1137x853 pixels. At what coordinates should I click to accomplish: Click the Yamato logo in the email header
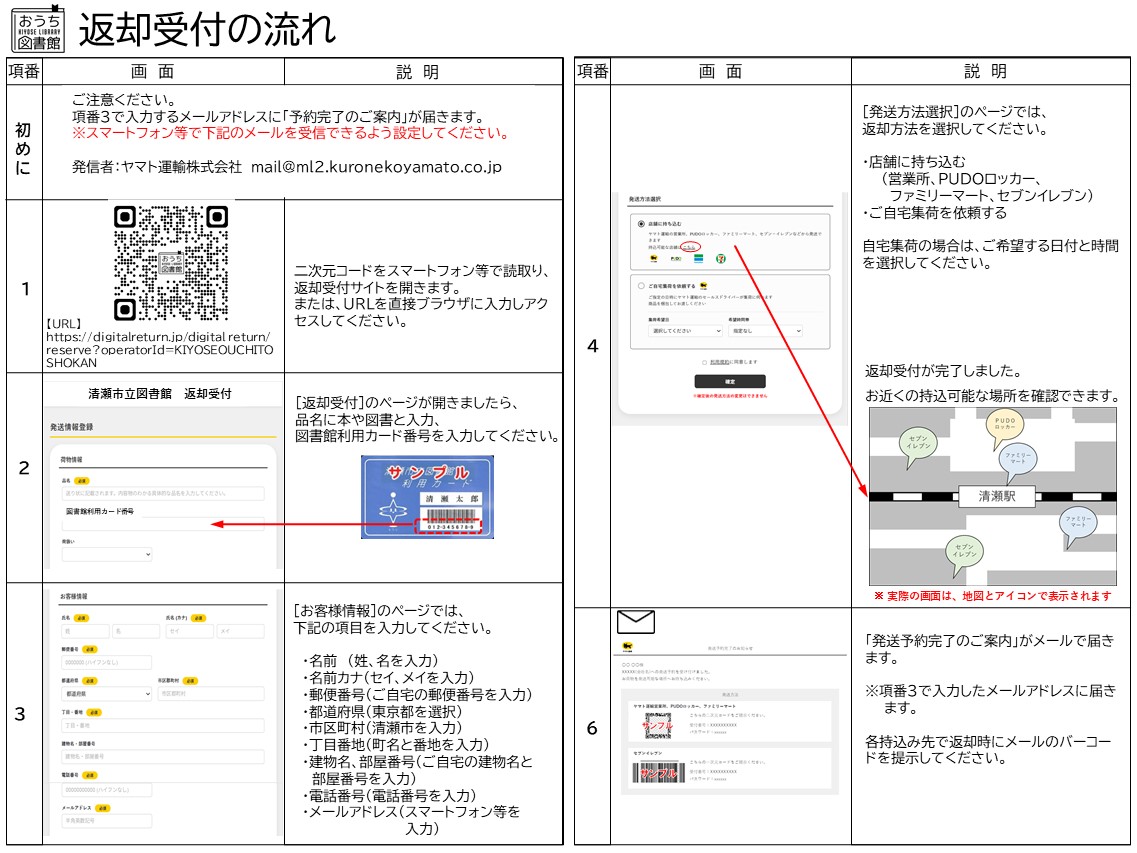tap(627, 646)
